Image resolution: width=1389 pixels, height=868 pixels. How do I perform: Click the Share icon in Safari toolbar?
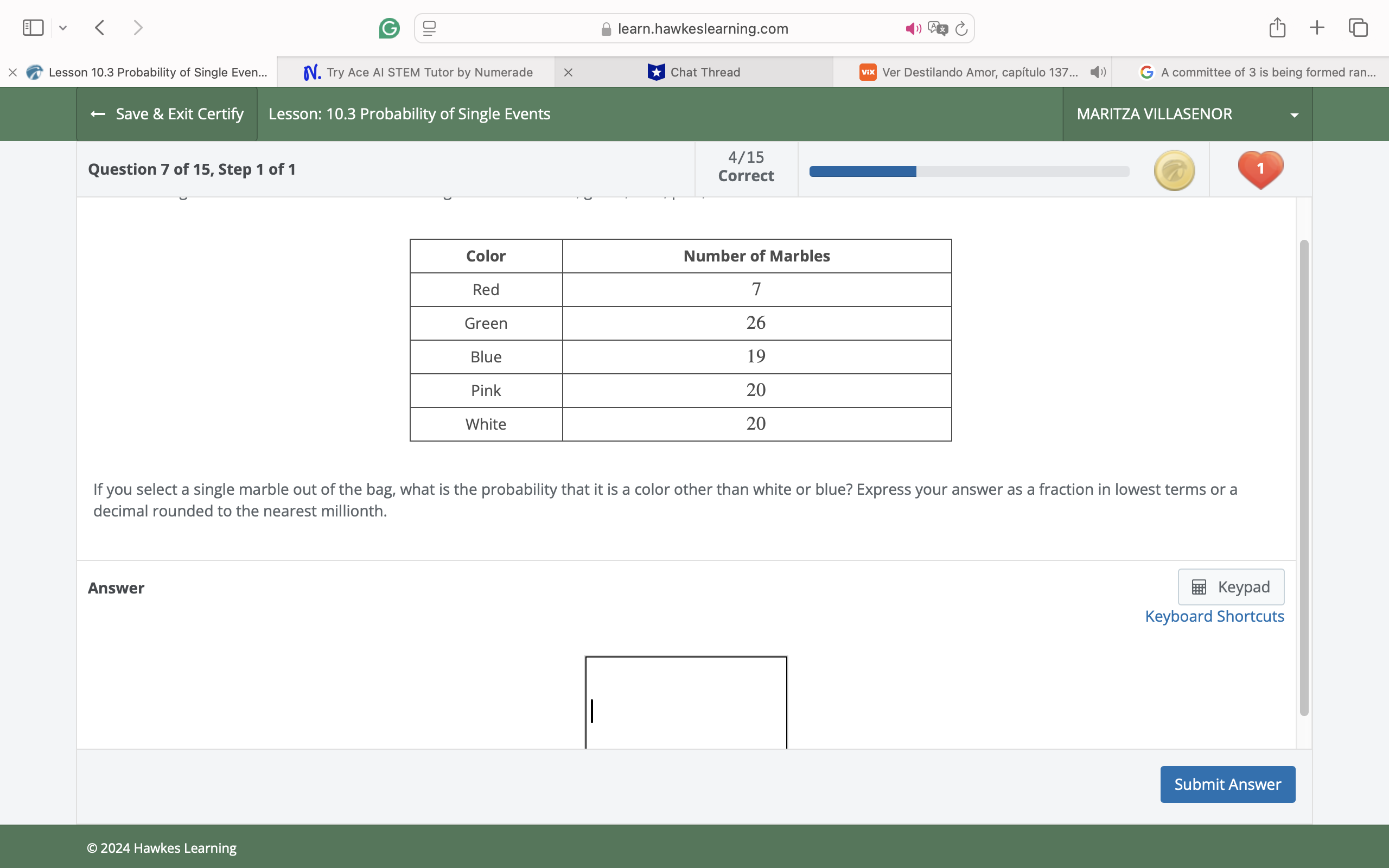(1277, 27)
